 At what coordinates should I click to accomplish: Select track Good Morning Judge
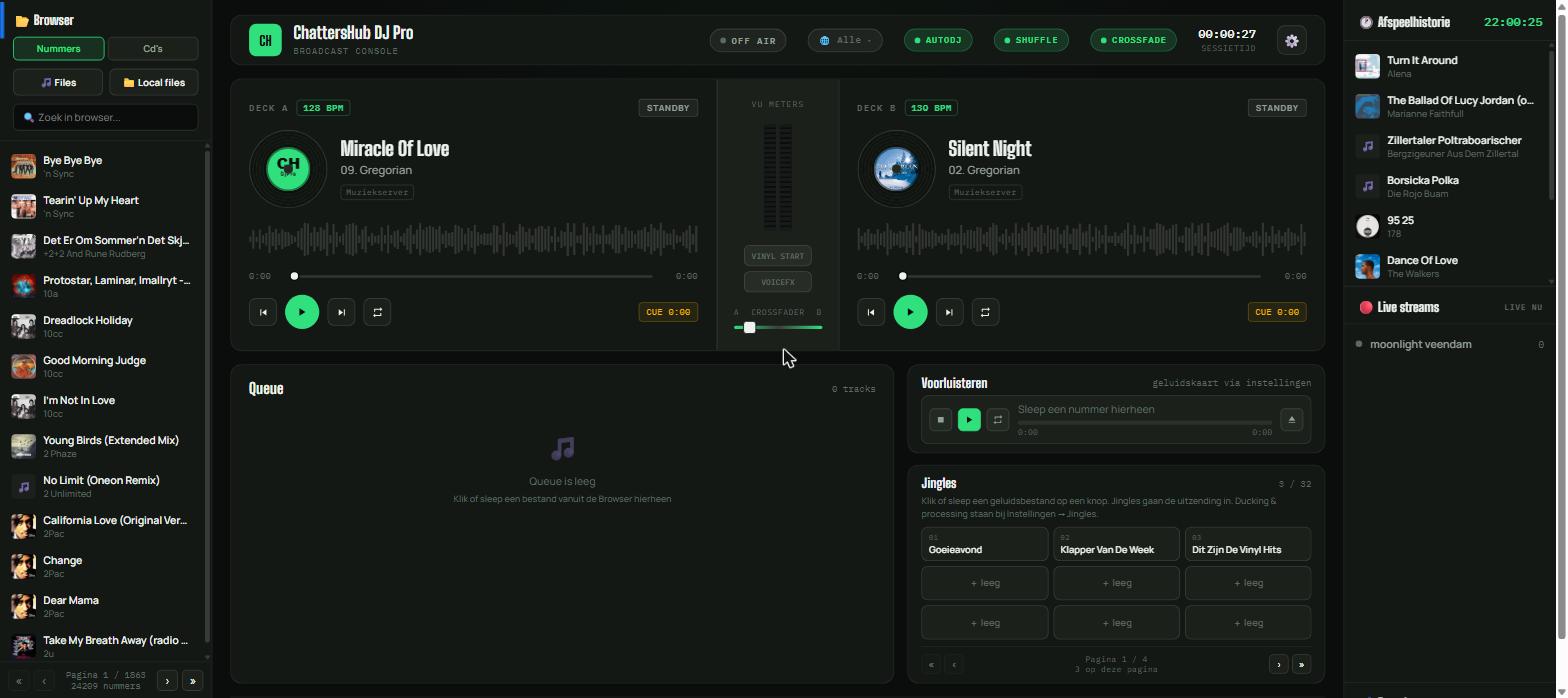pyautogui.click(x=105, y=366)
